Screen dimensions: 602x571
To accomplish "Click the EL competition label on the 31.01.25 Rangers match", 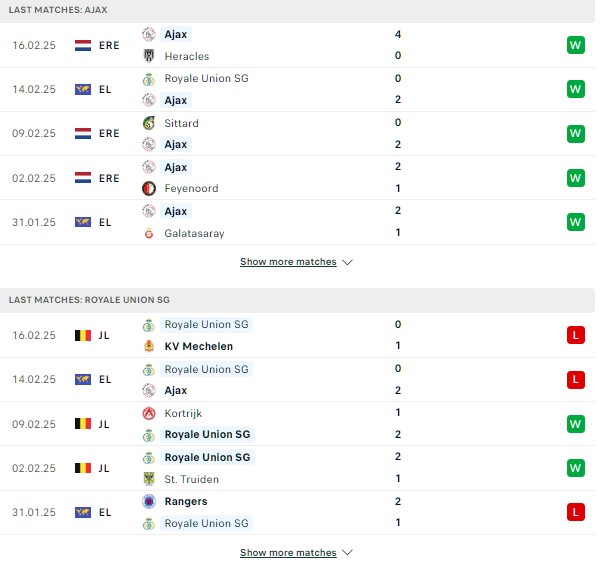I will point(105,512).
